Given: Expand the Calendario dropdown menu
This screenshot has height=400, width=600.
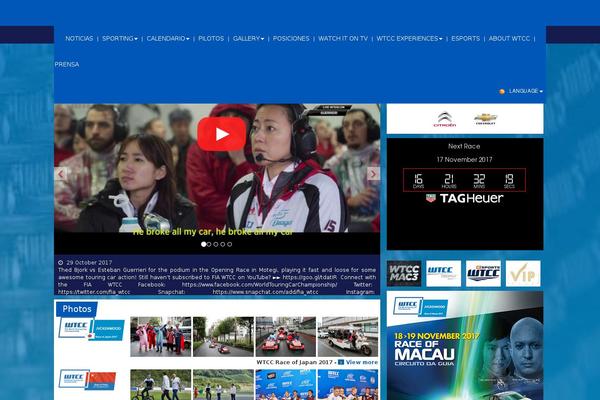Looking at the screenshot, I should click(x=168, y=39).
